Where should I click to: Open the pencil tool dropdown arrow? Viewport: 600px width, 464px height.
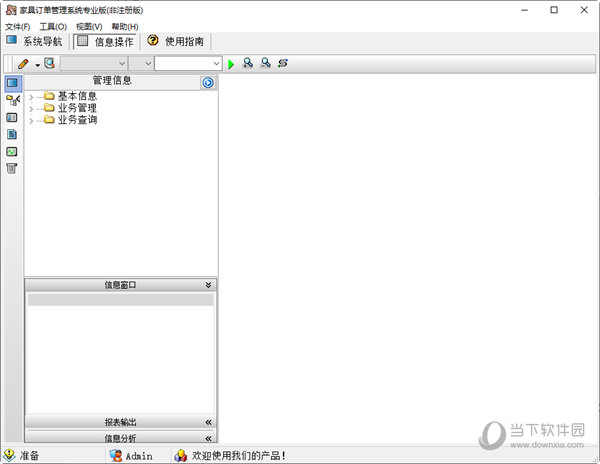point(38,65)
